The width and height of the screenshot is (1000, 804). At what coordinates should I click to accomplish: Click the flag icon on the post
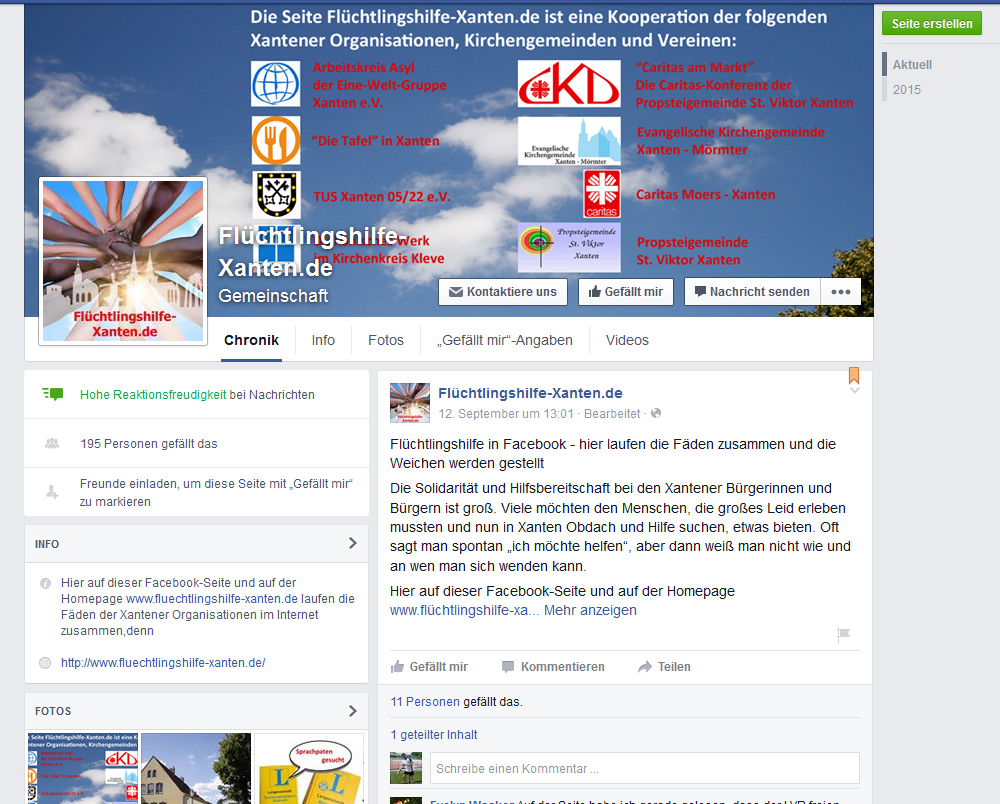click(843, 634)
